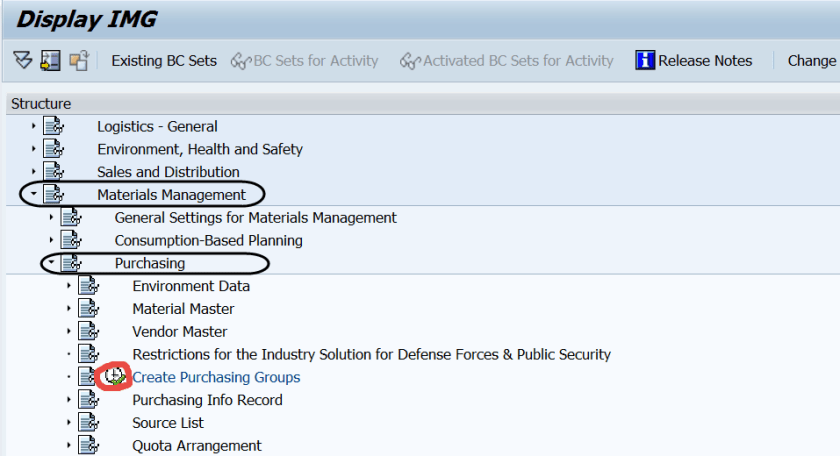Click the third icon in the toolbar
The image size is (840, 456).
(79, 61)
